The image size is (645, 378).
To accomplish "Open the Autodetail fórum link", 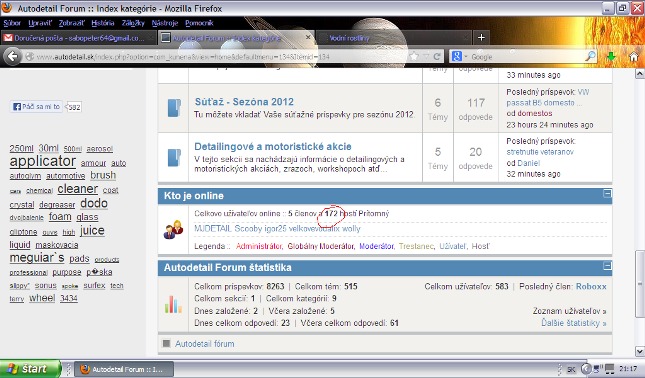I will [x=205, y=343].
